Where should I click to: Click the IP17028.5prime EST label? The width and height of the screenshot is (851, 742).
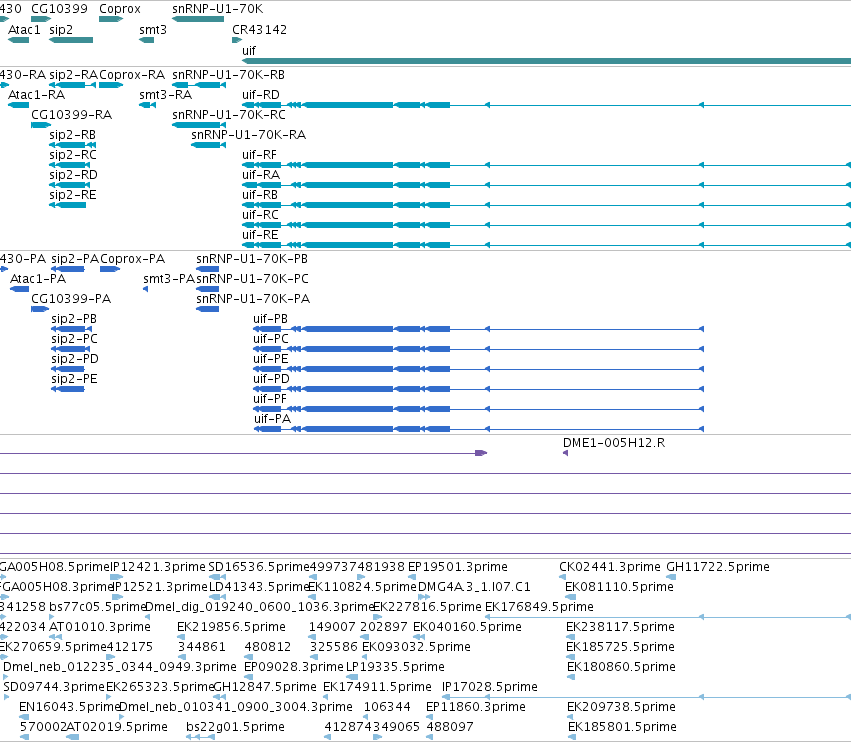click(490, 687)
